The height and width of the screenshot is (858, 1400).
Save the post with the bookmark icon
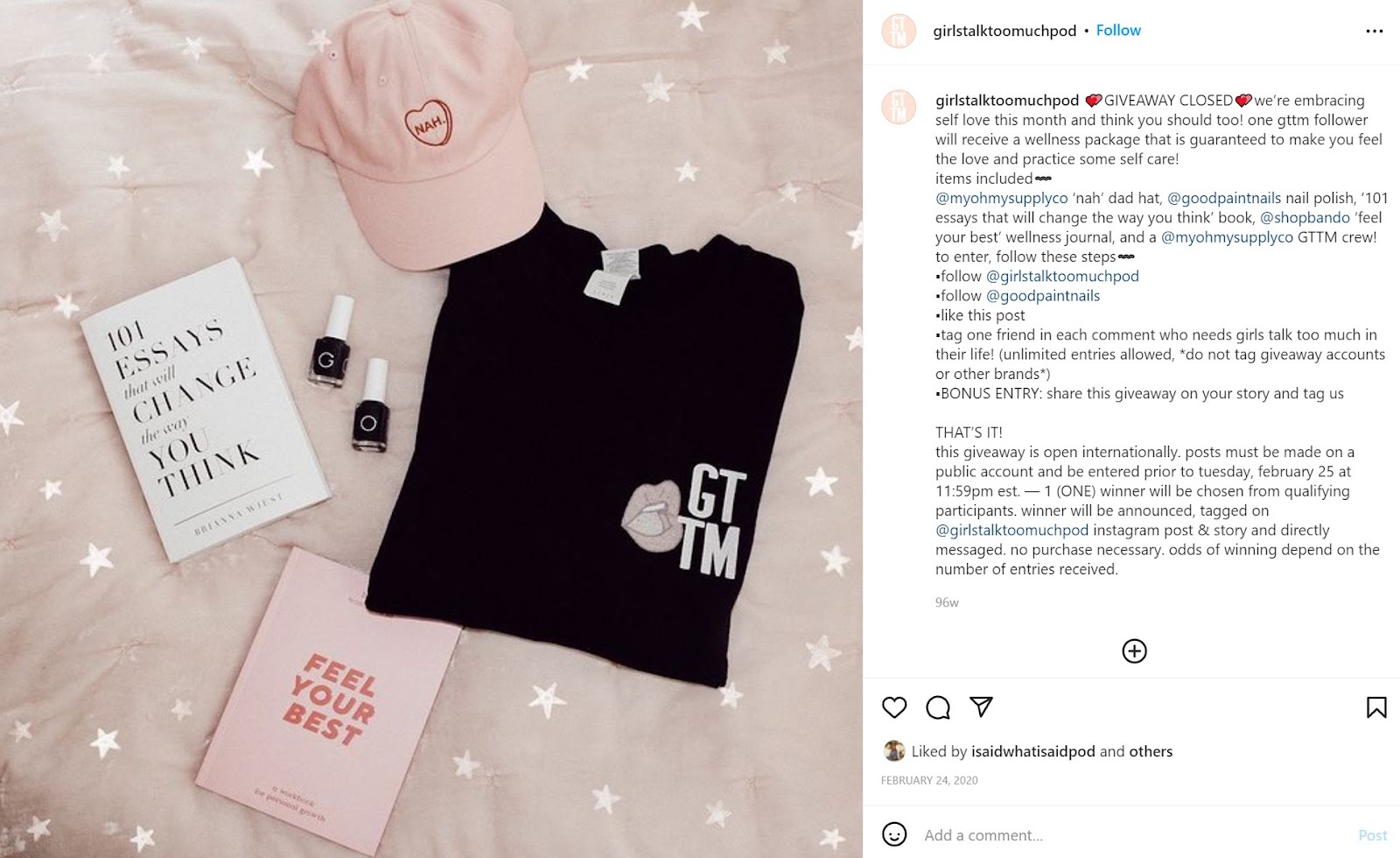click(1376, 707)
